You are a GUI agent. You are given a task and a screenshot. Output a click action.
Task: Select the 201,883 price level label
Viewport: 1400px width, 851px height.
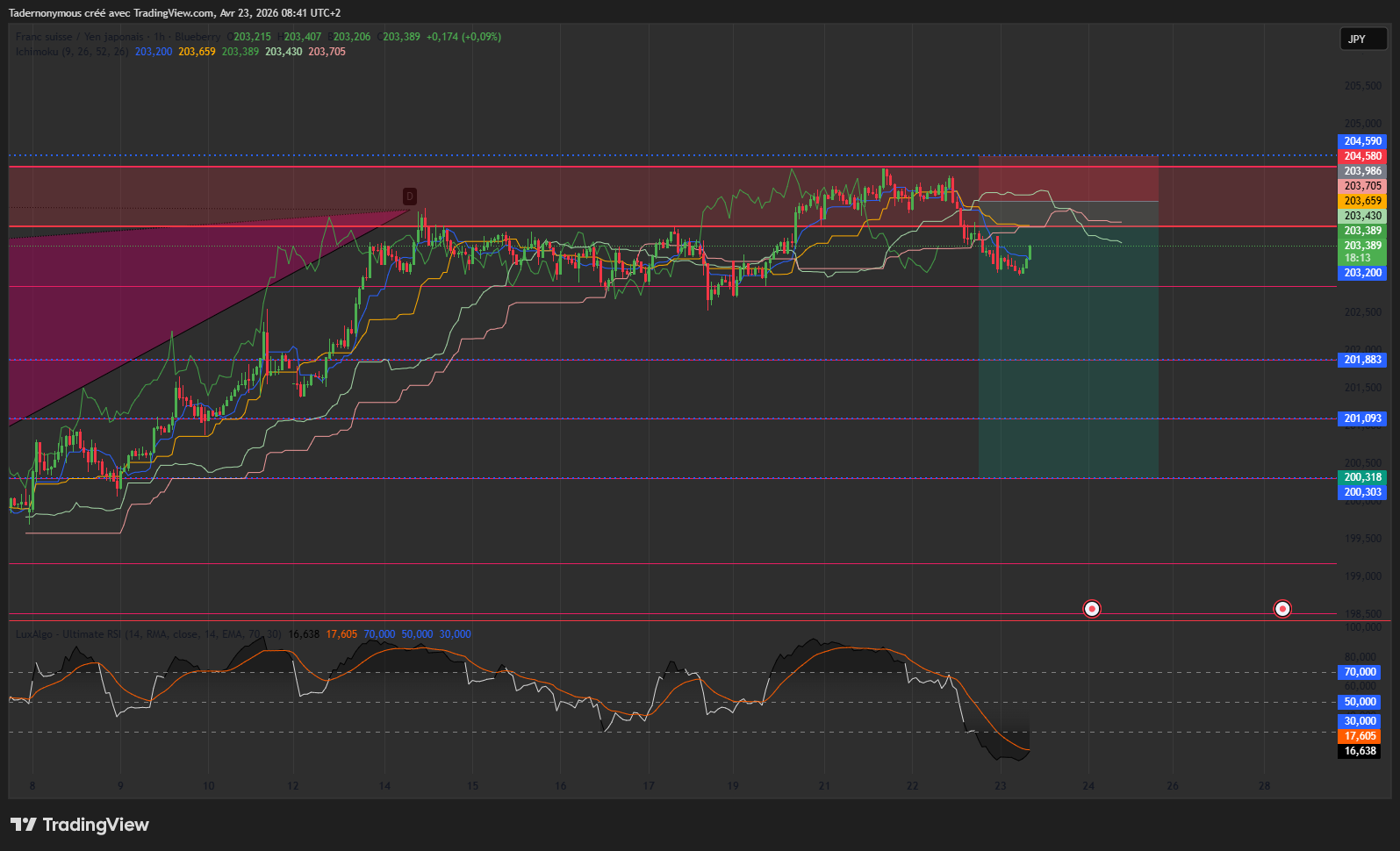(x=1362, y=360)
